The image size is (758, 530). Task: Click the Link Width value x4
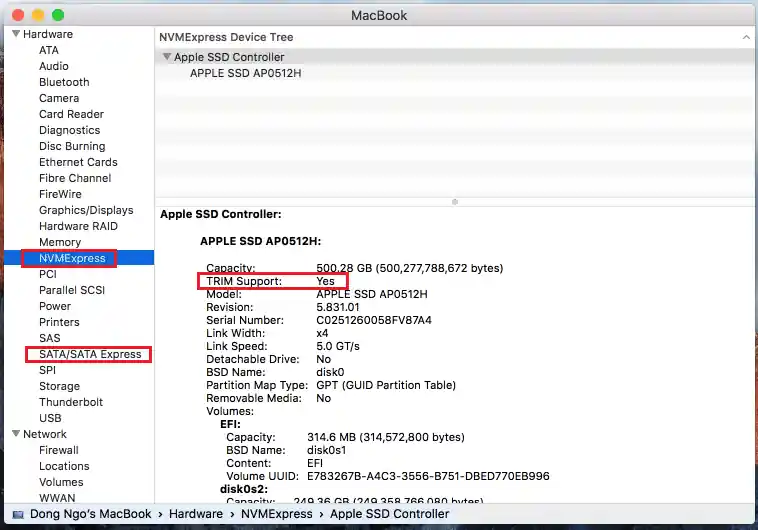pyautogui.click(x=322, y=333)
